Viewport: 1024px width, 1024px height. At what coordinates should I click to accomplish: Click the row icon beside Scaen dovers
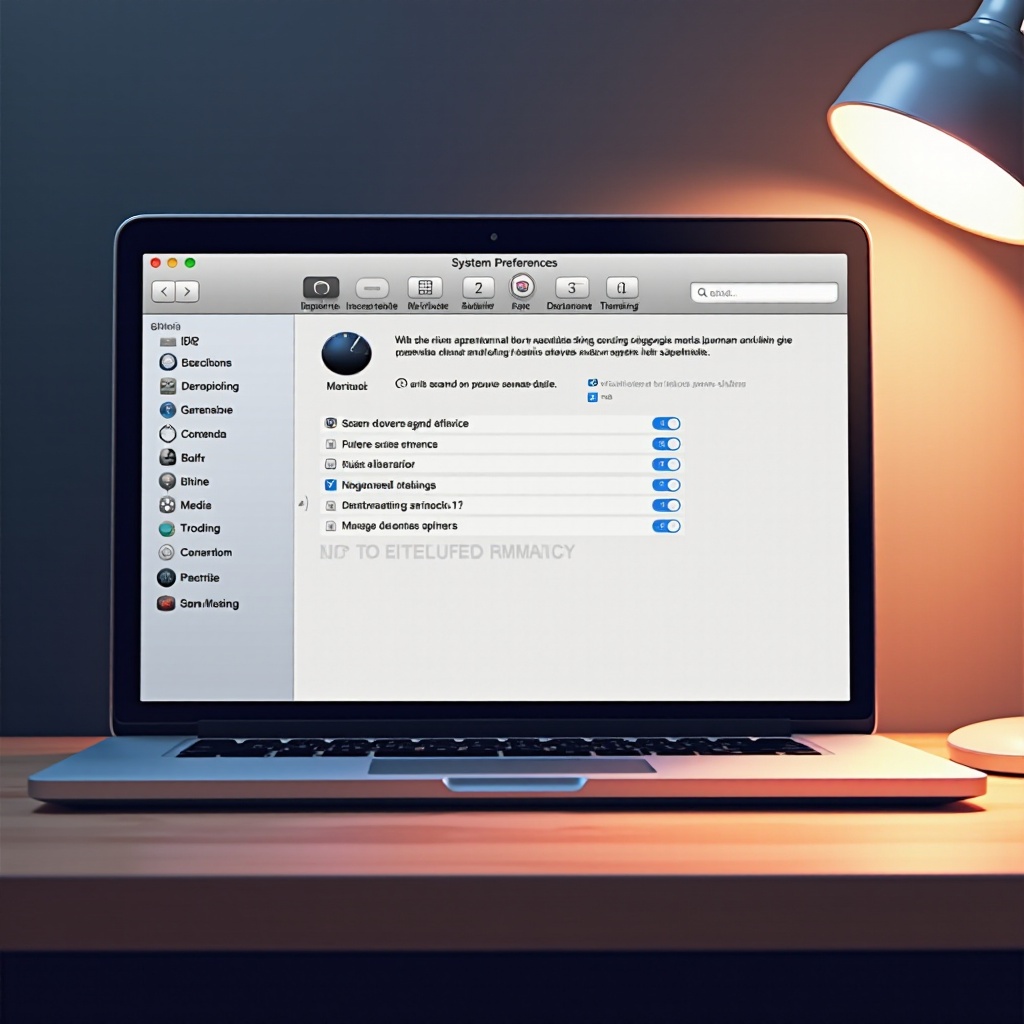[330, 423]
